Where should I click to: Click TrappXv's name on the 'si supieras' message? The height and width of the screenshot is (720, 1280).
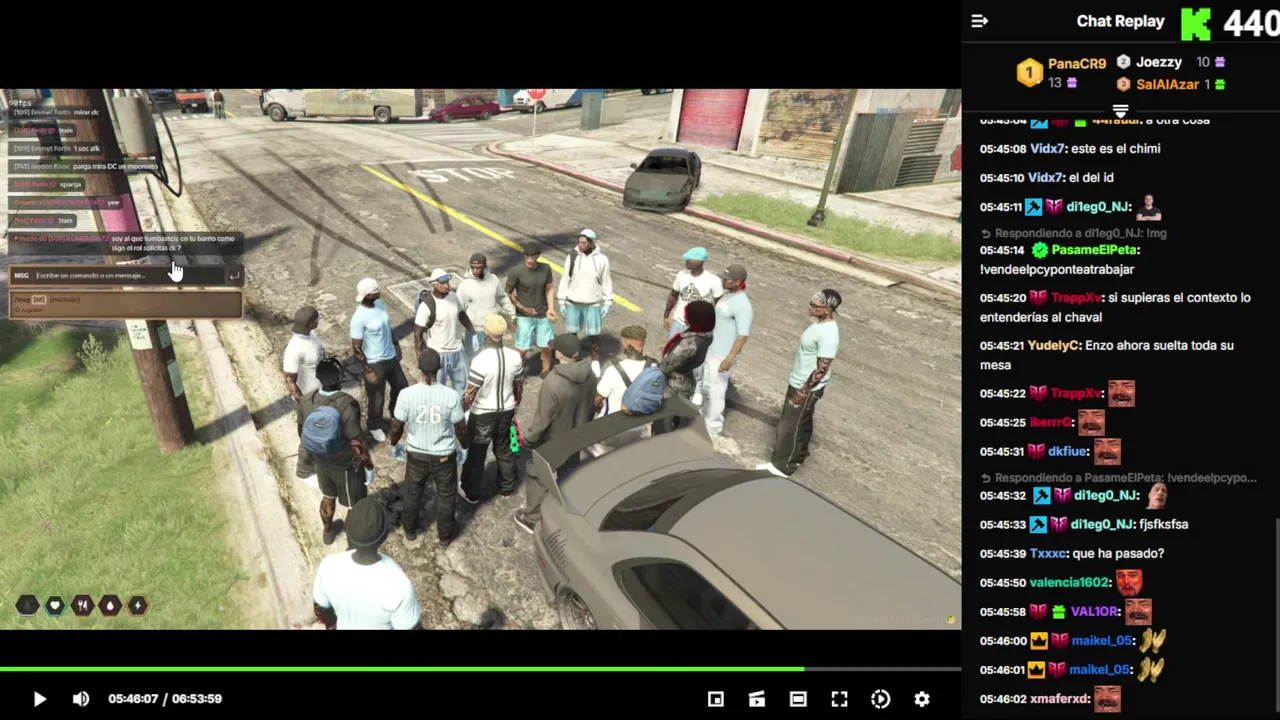click(x=1076, y=298)
